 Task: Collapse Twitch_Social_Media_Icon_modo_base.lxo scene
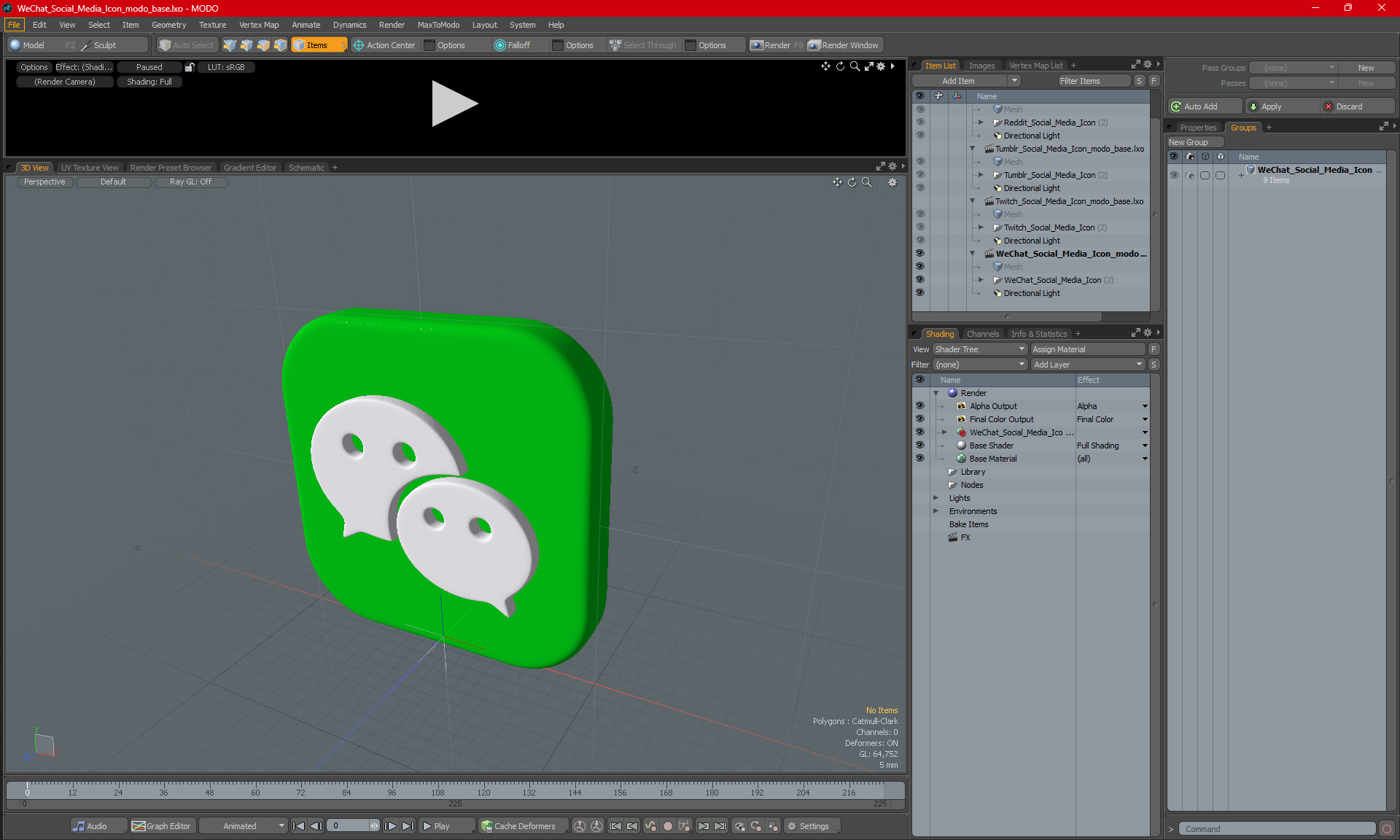coord(972,201)
